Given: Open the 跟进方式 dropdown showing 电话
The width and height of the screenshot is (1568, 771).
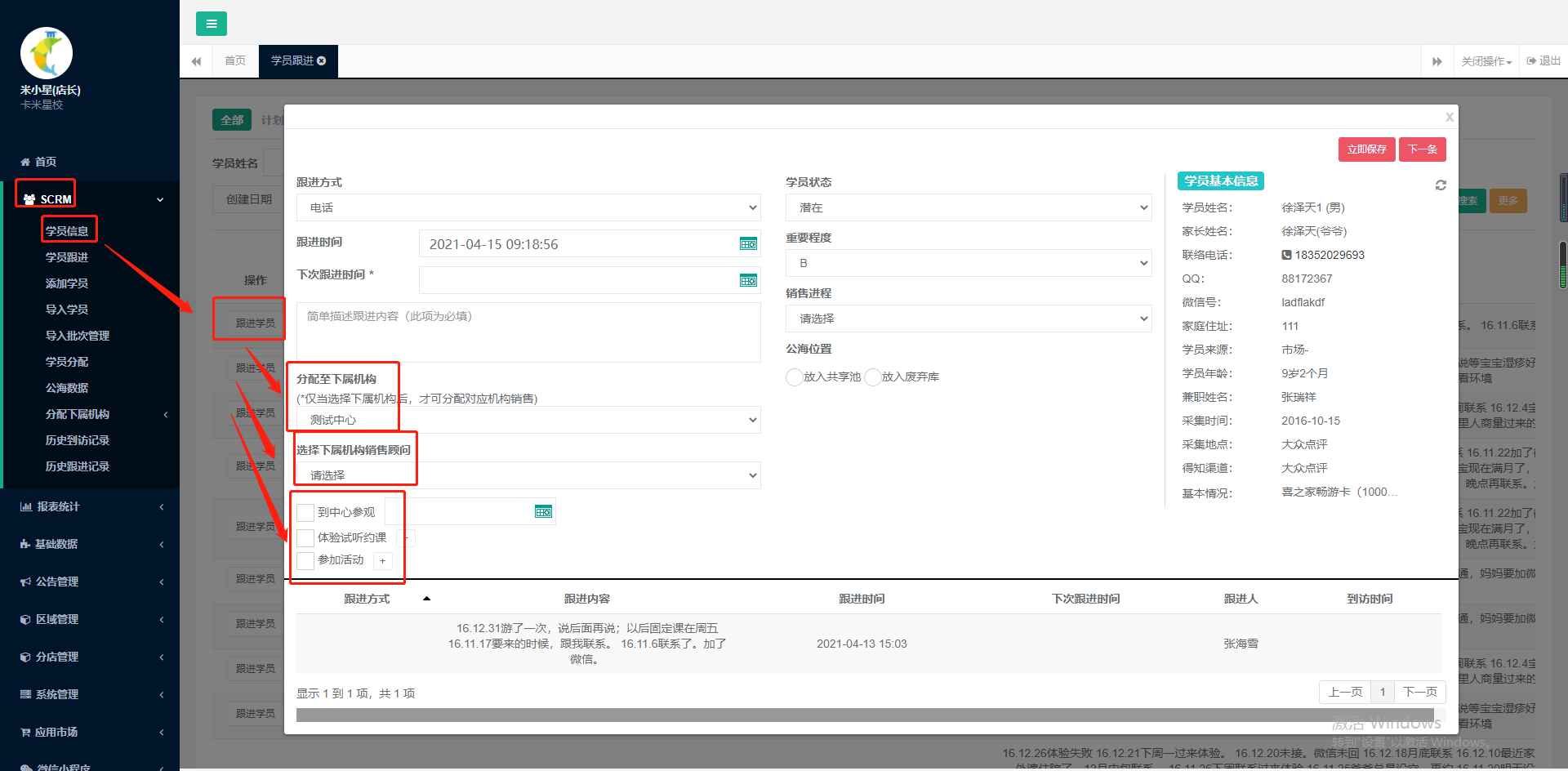Looking at the screenshot, I should (528, 207).
